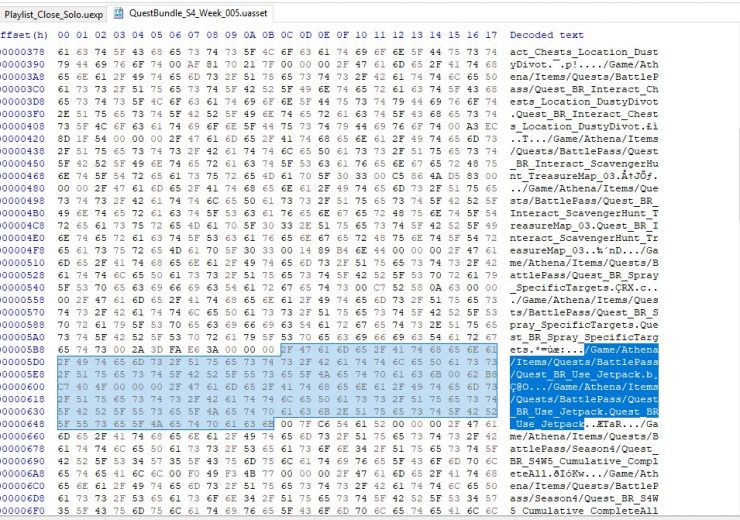
Task: Click byte 8D in row 00000420
Action: click(x=63, y=139)
